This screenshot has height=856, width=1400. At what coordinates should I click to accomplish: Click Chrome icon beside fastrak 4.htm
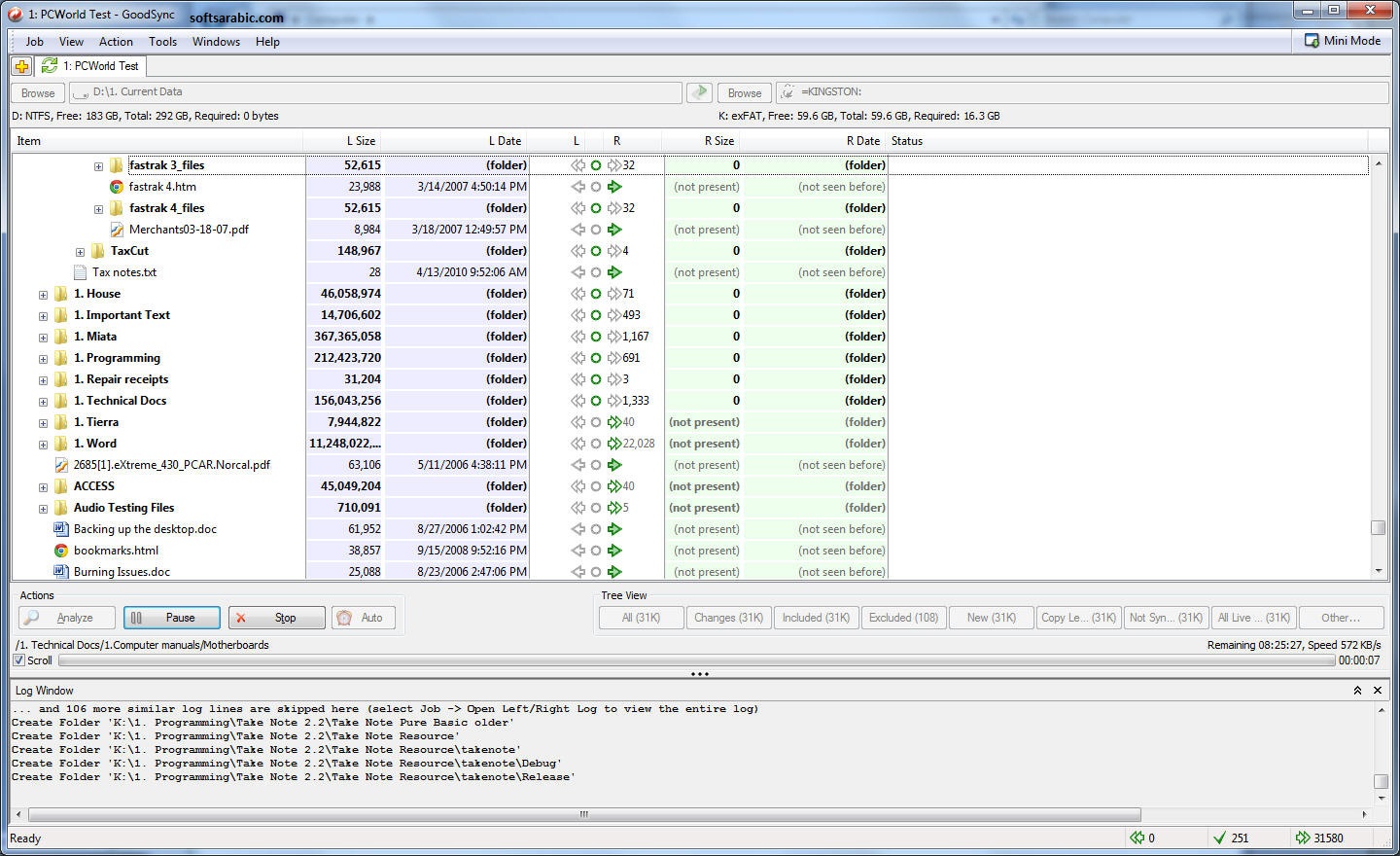(117, 187)
